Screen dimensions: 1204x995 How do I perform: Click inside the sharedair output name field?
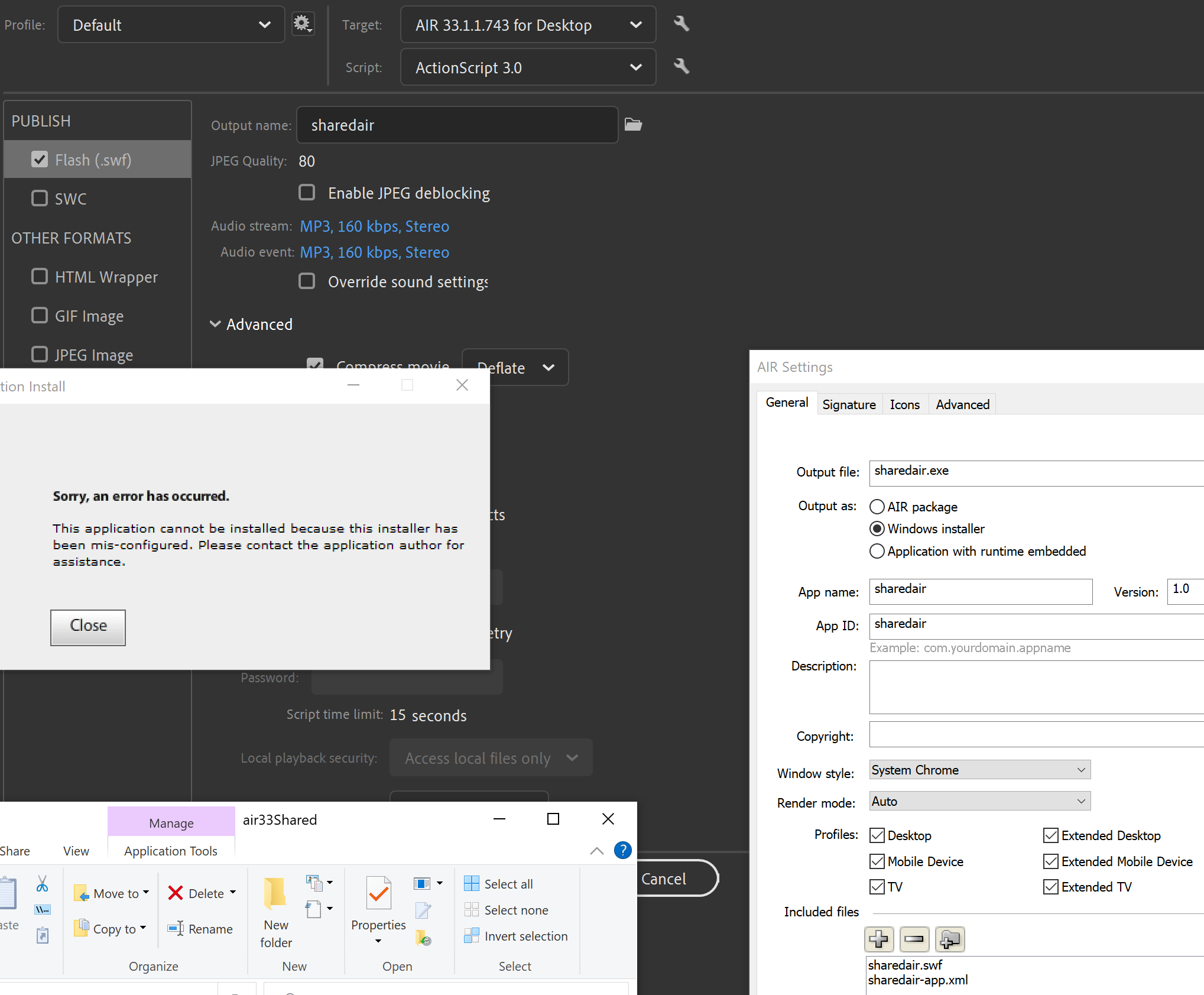(x=456, y=125)
